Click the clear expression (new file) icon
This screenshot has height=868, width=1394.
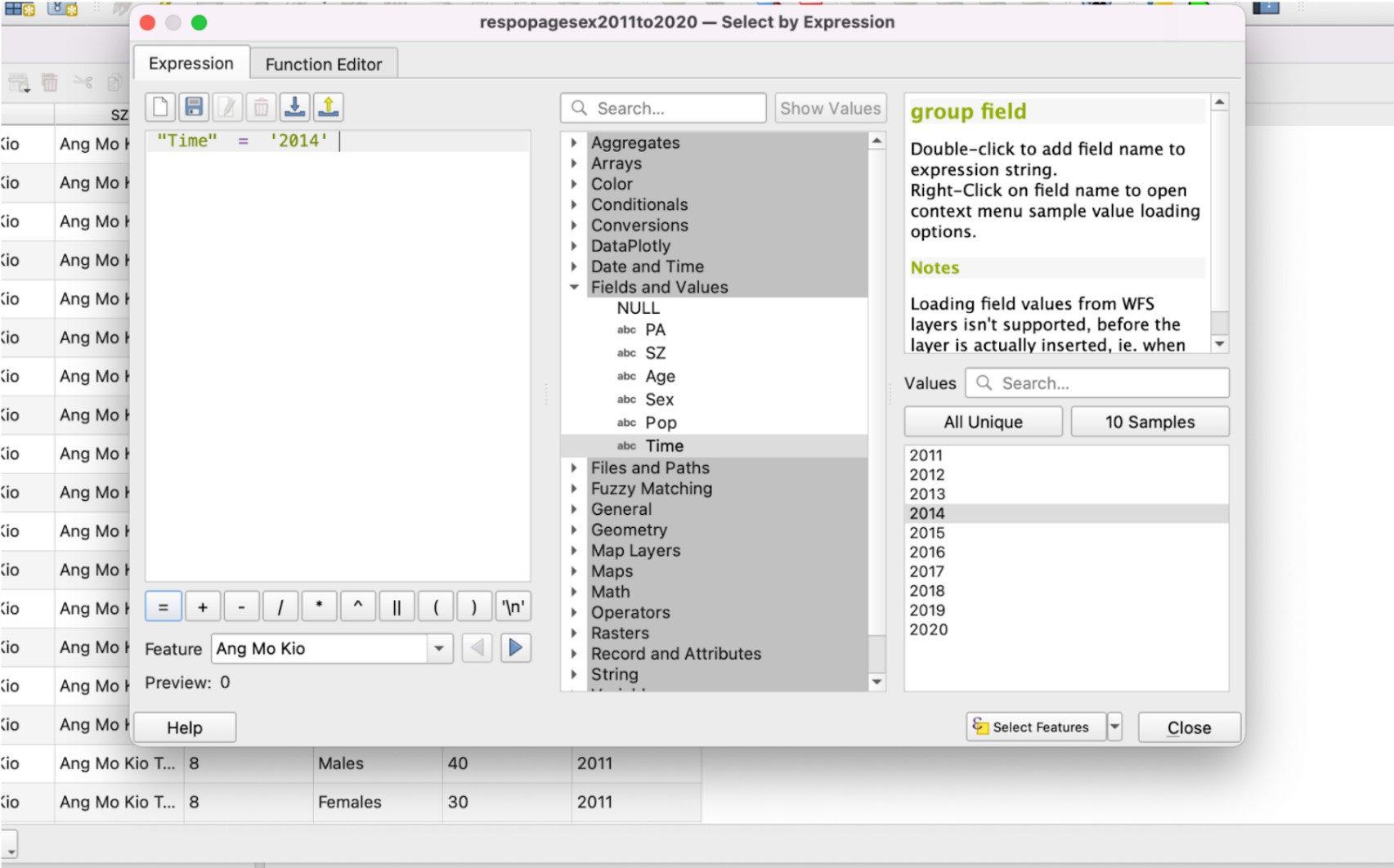(160, 107)
